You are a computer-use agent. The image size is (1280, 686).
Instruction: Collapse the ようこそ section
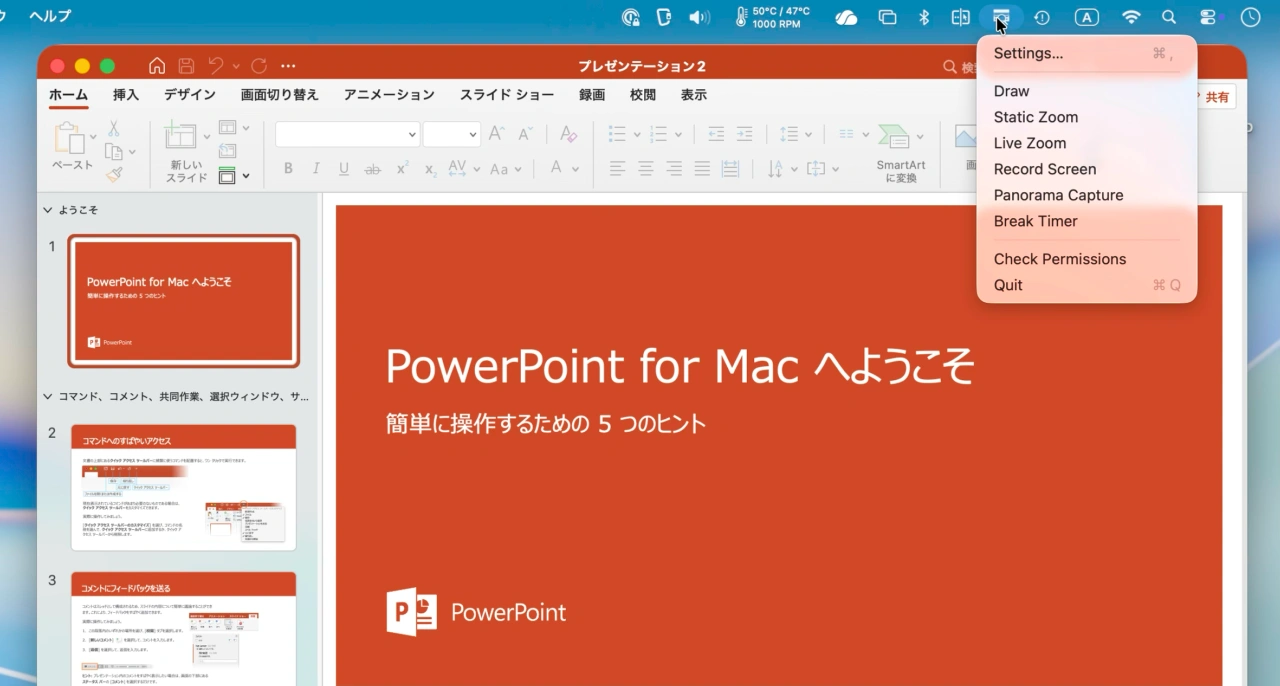coord(47,210)
